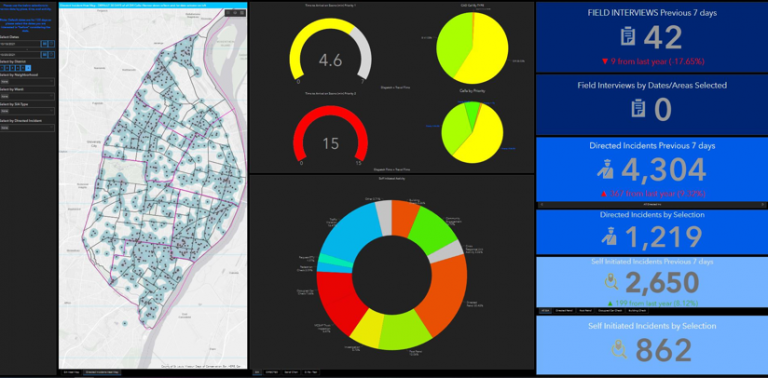This screenshot has width=768, height=378.
Task: Open the time picker for the end date
Action: click(51, 55)
